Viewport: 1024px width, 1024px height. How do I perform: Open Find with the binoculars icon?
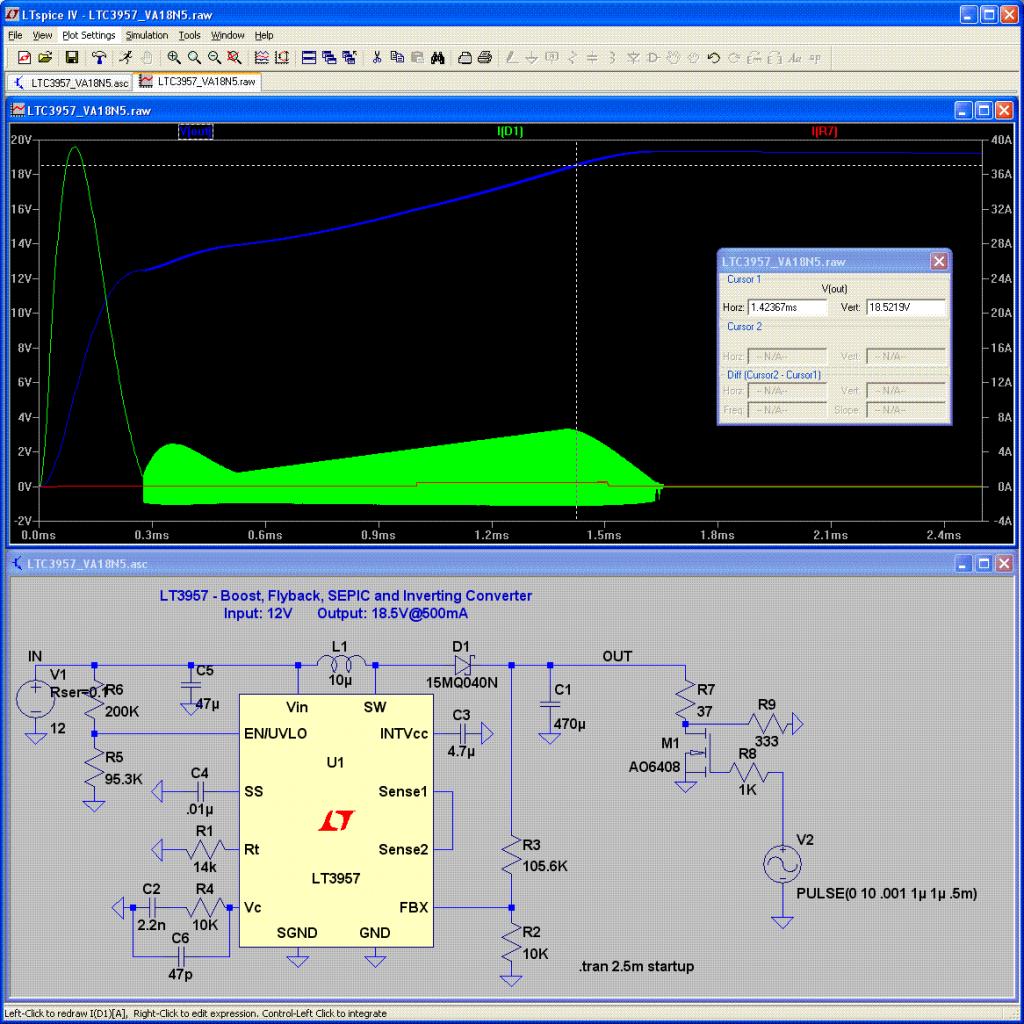pos(438,57)
